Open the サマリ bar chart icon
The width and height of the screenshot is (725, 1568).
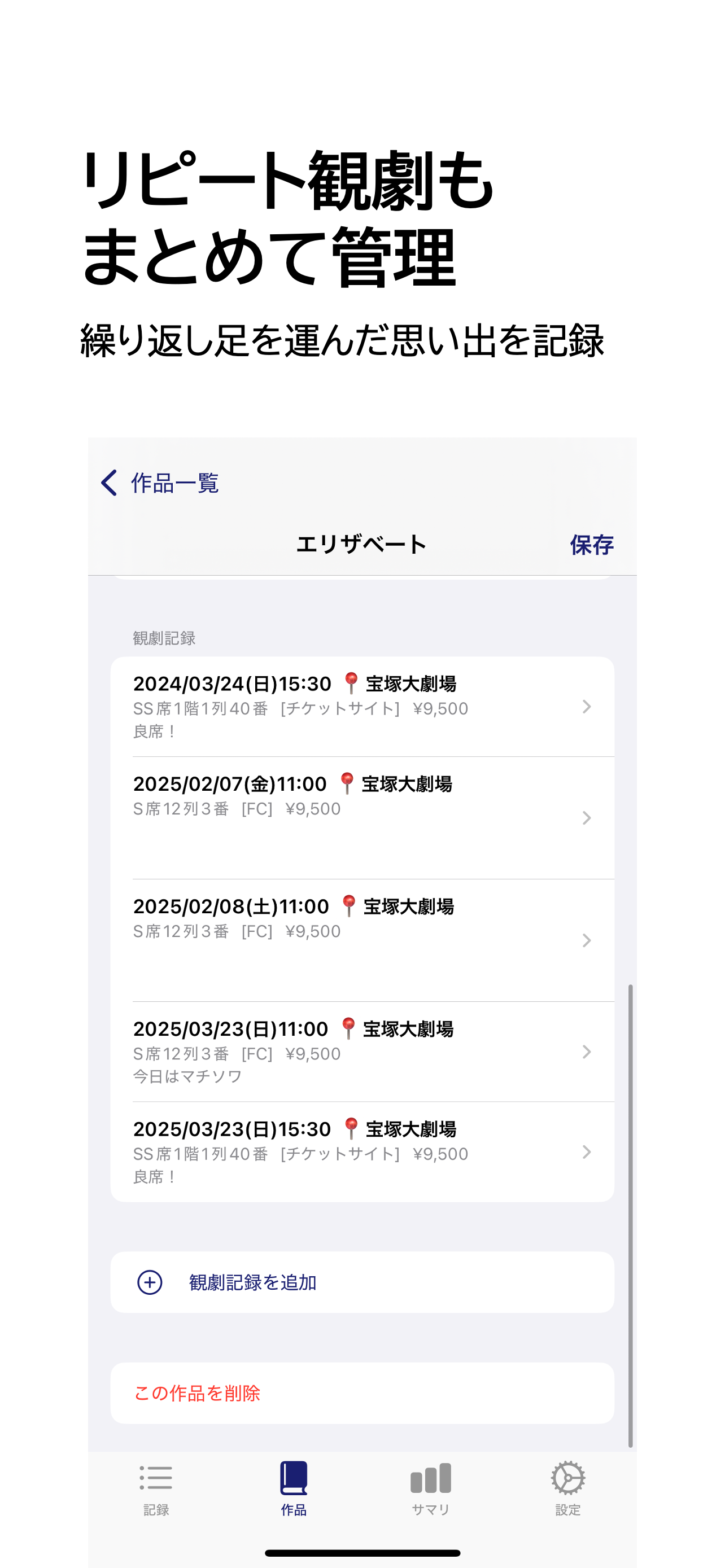(430, 1478)
